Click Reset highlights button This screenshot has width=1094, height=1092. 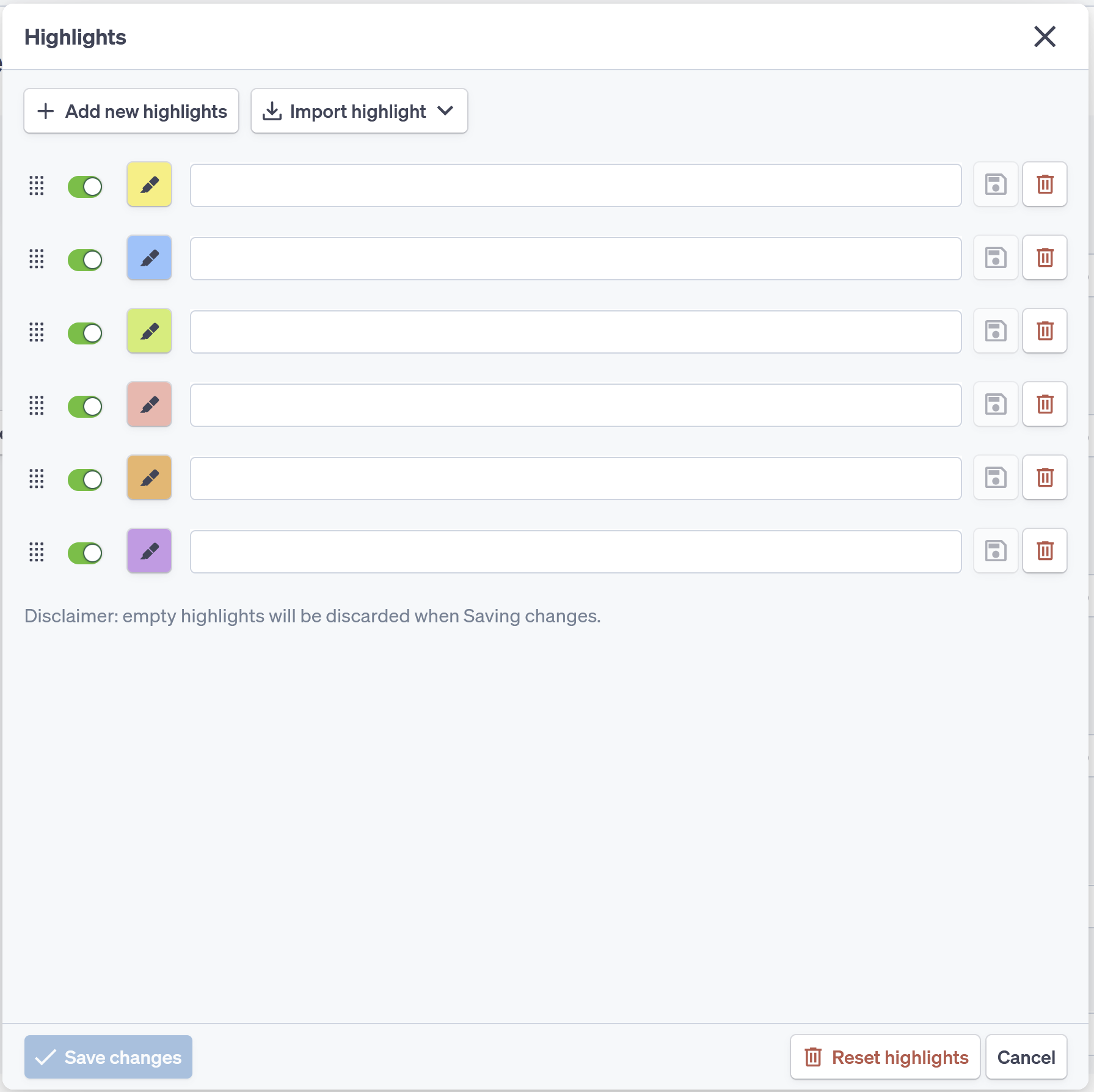coord(885,1057)
